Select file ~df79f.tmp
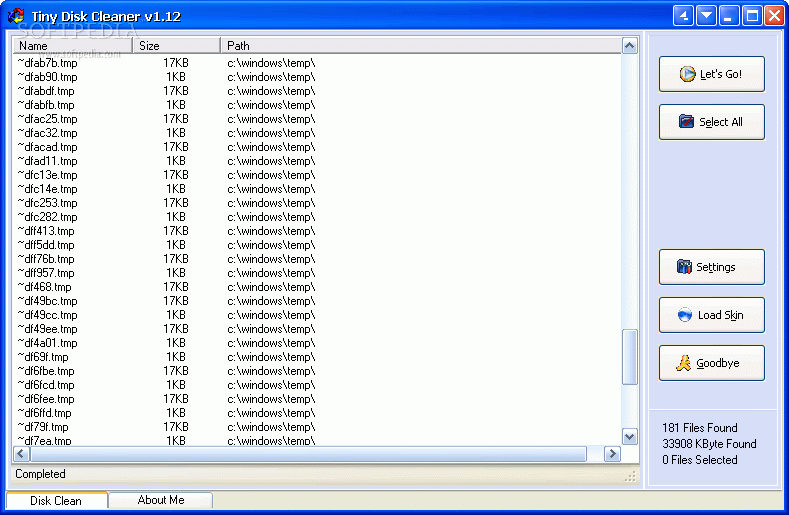Image resolution: width=789 pixels, height=515 pixels. (43, 427)
